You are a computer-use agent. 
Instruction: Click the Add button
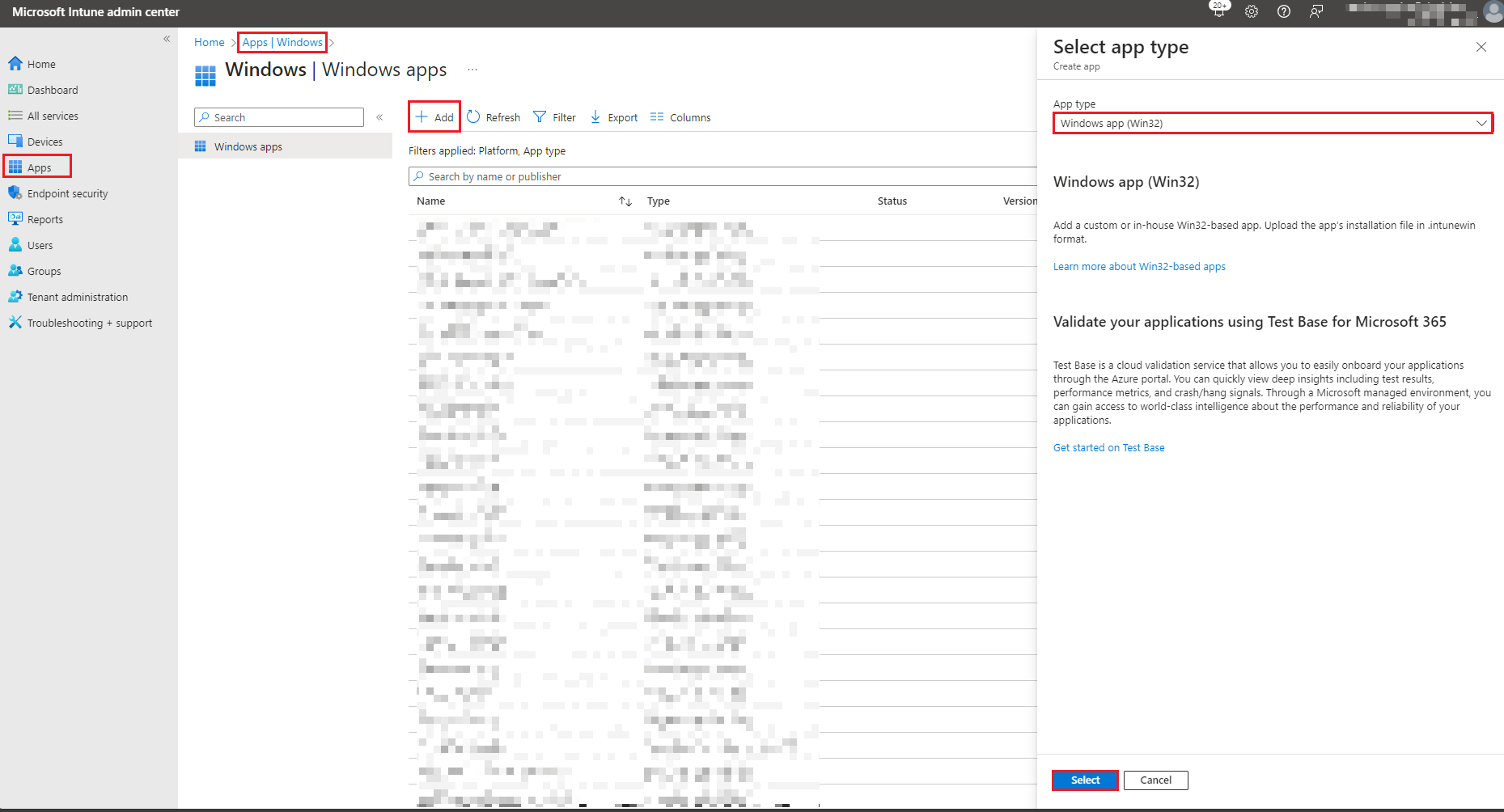tap(434, 117)
